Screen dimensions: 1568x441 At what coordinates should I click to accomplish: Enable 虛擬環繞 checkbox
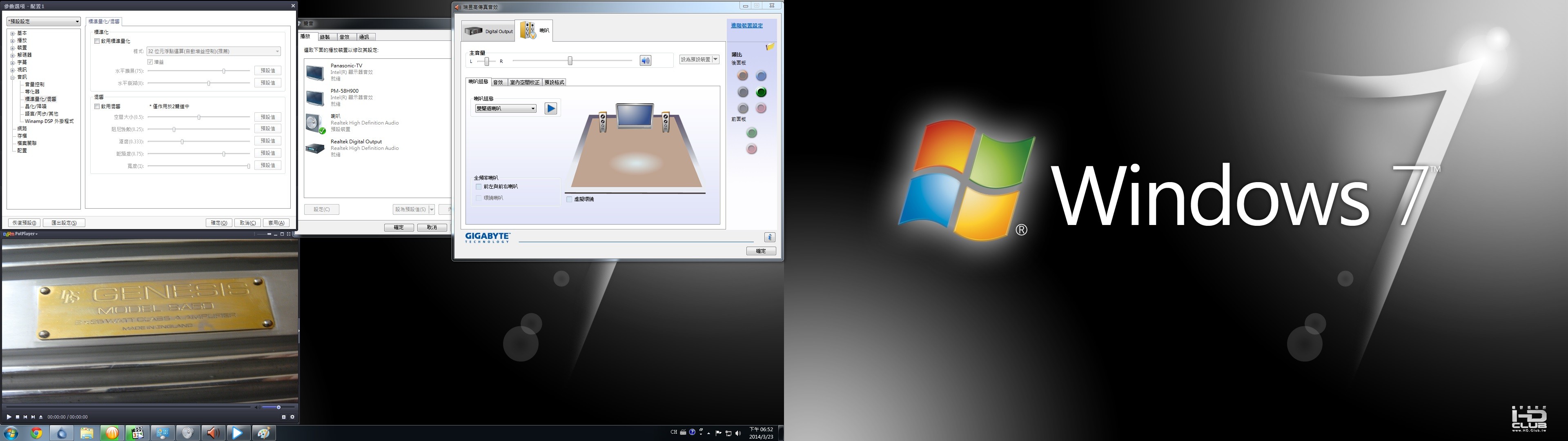coord(569,199)
